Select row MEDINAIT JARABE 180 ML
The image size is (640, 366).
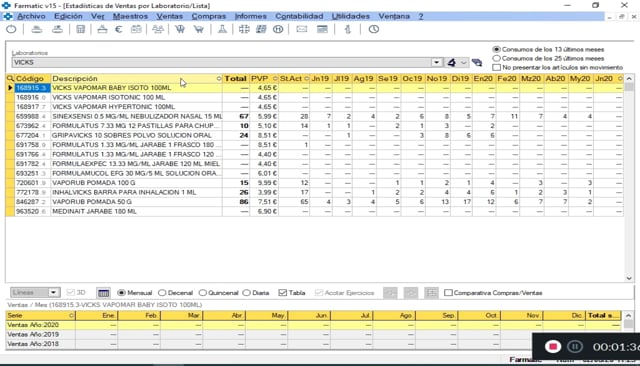pos(314,211)
